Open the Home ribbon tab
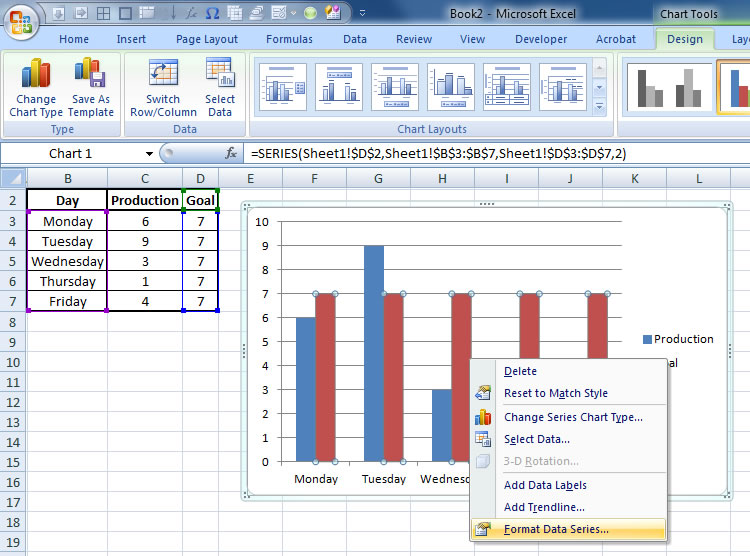750x556 pixels. click(x=74, y=39)
